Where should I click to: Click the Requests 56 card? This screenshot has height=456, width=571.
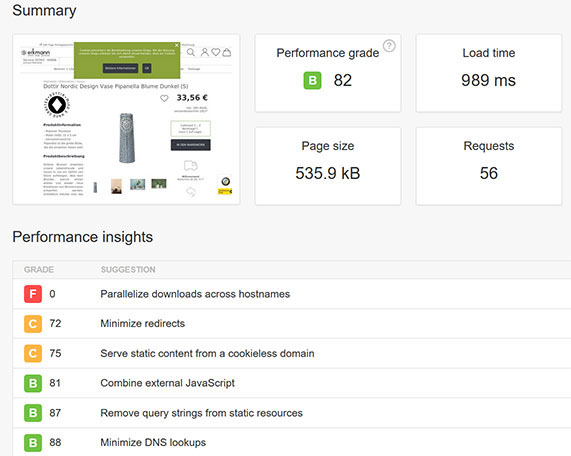[x=489, y=166]
